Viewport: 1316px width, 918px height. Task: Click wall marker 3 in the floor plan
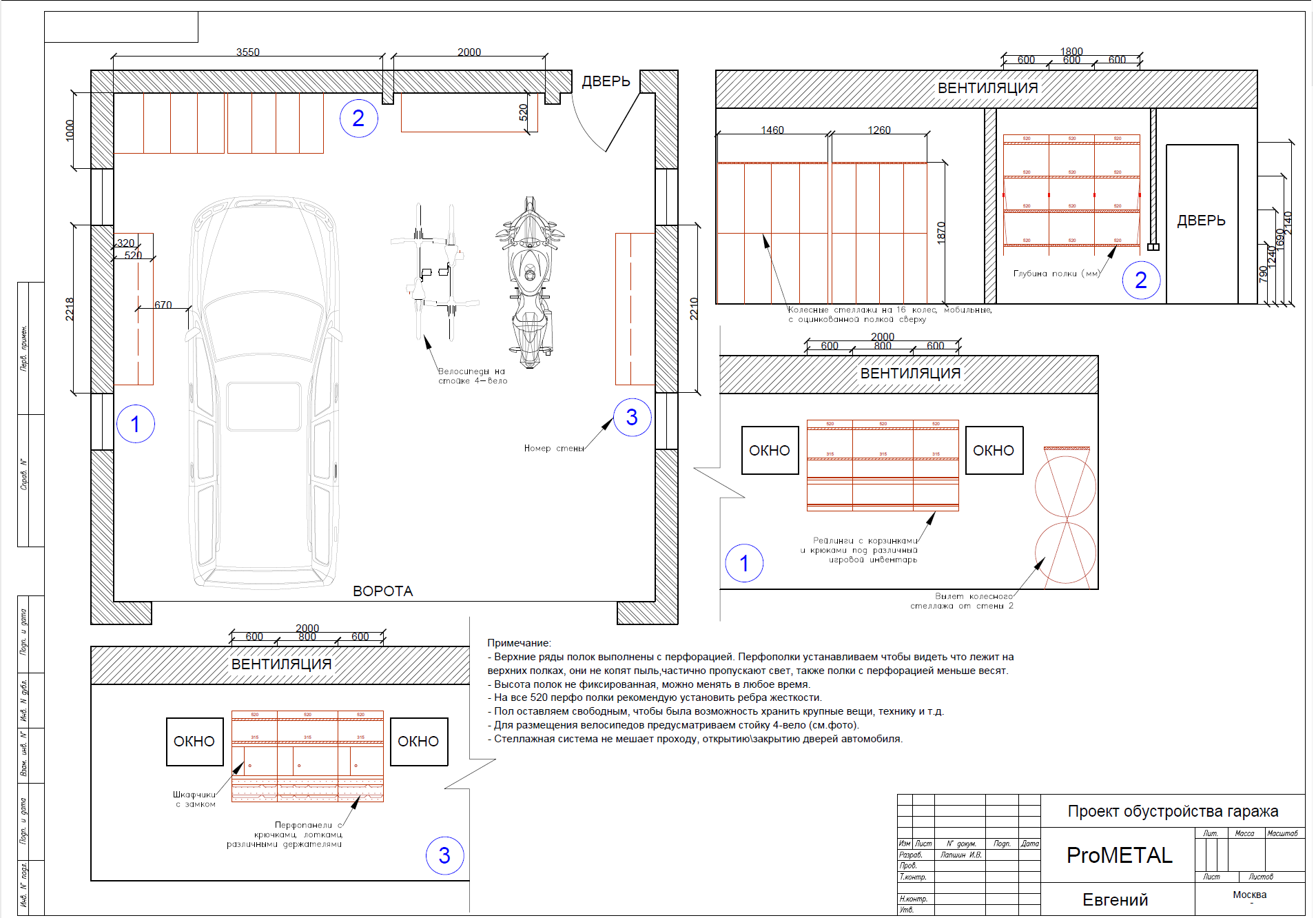point(631,417)
